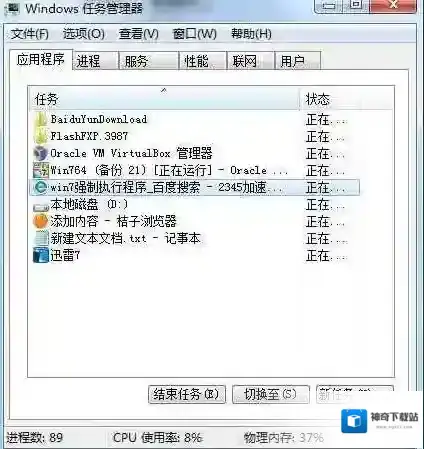Select the BaiduYunDownload folder icon
Viewport: 424px width, 449px height.
[x=41, y=119]
